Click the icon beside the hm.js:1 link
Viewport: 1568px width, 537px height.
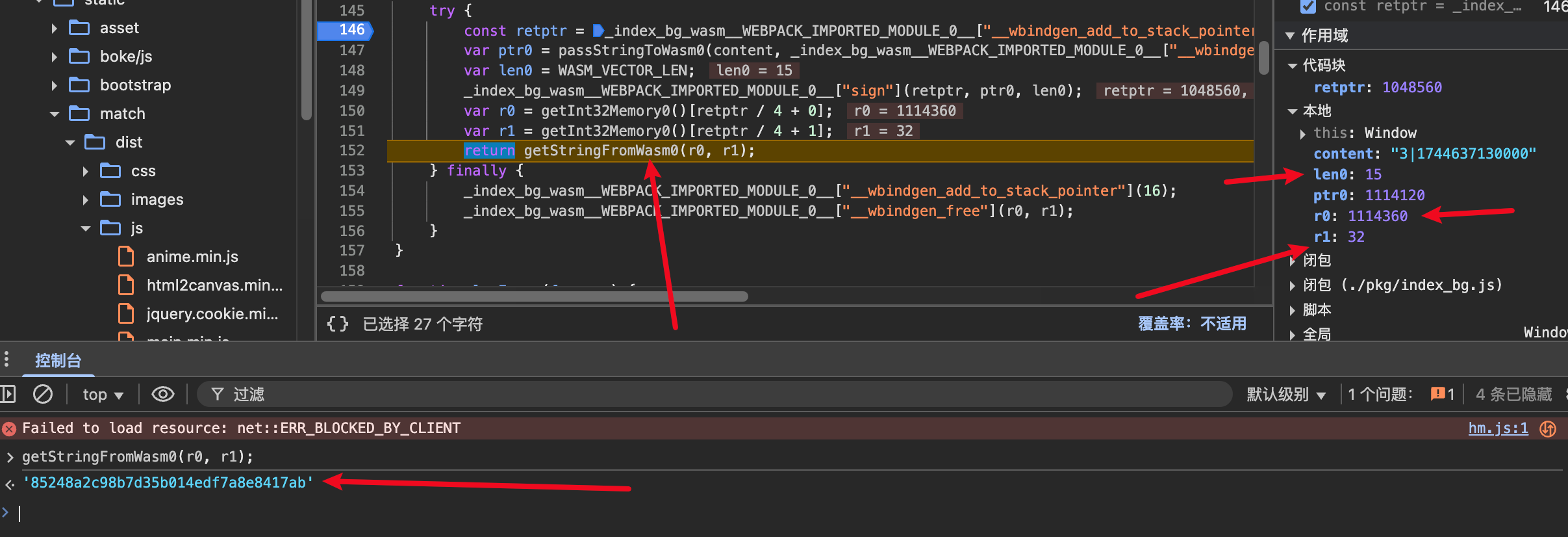1548,428
